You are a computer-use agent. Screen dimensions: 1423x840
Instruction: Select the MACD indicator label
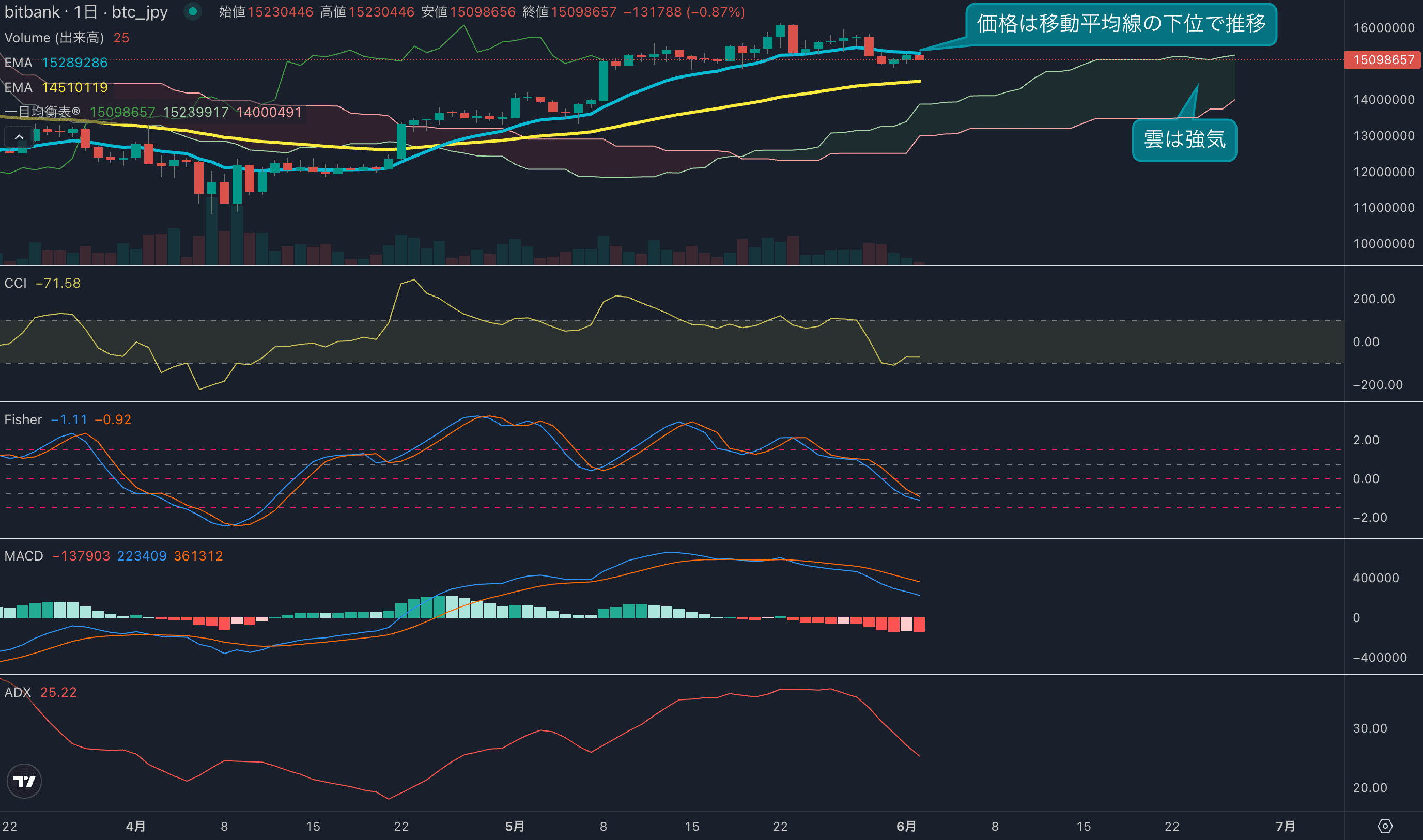(24, 556)
